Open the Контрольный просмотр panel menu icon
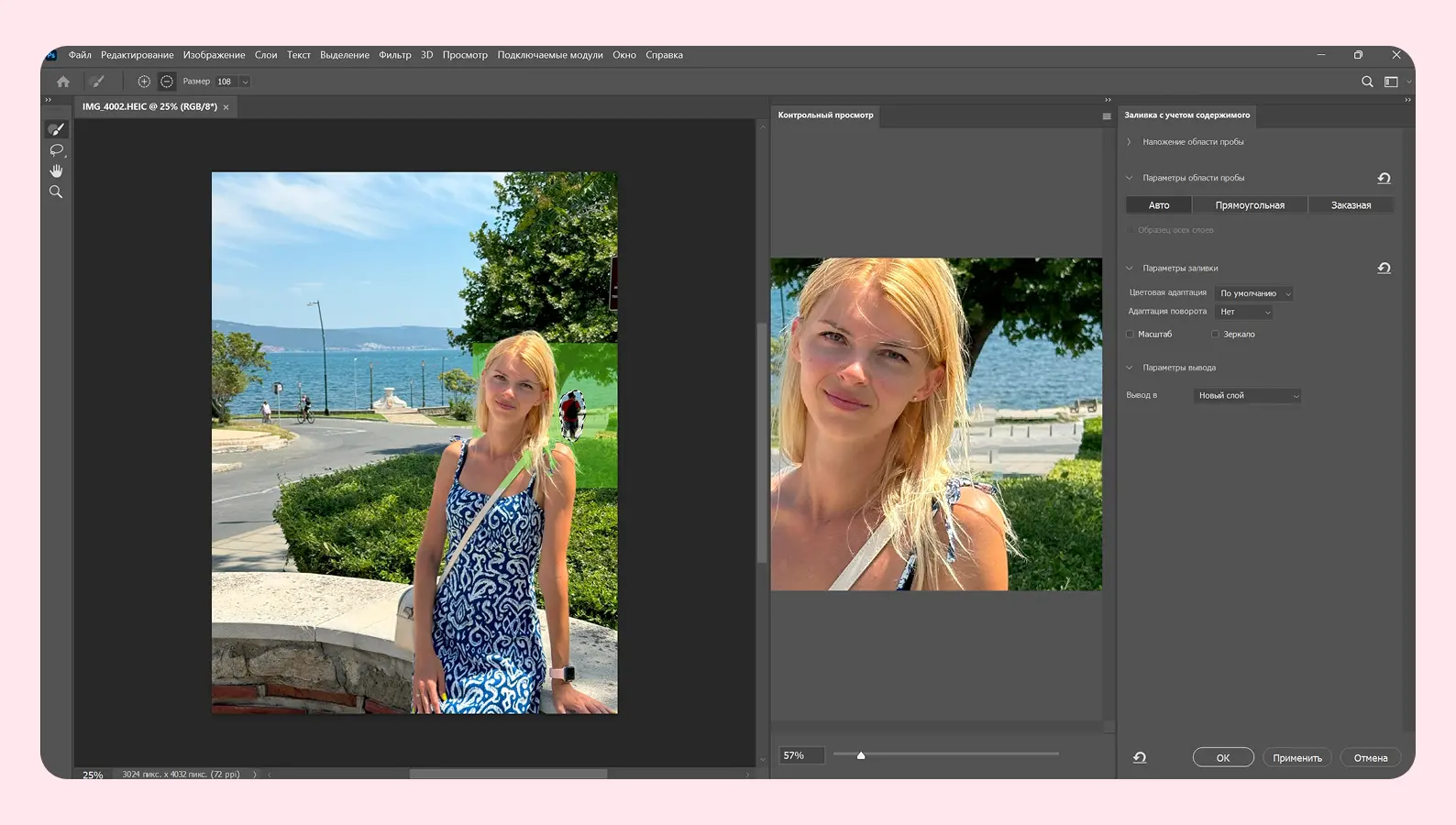 pos(1107,116)
